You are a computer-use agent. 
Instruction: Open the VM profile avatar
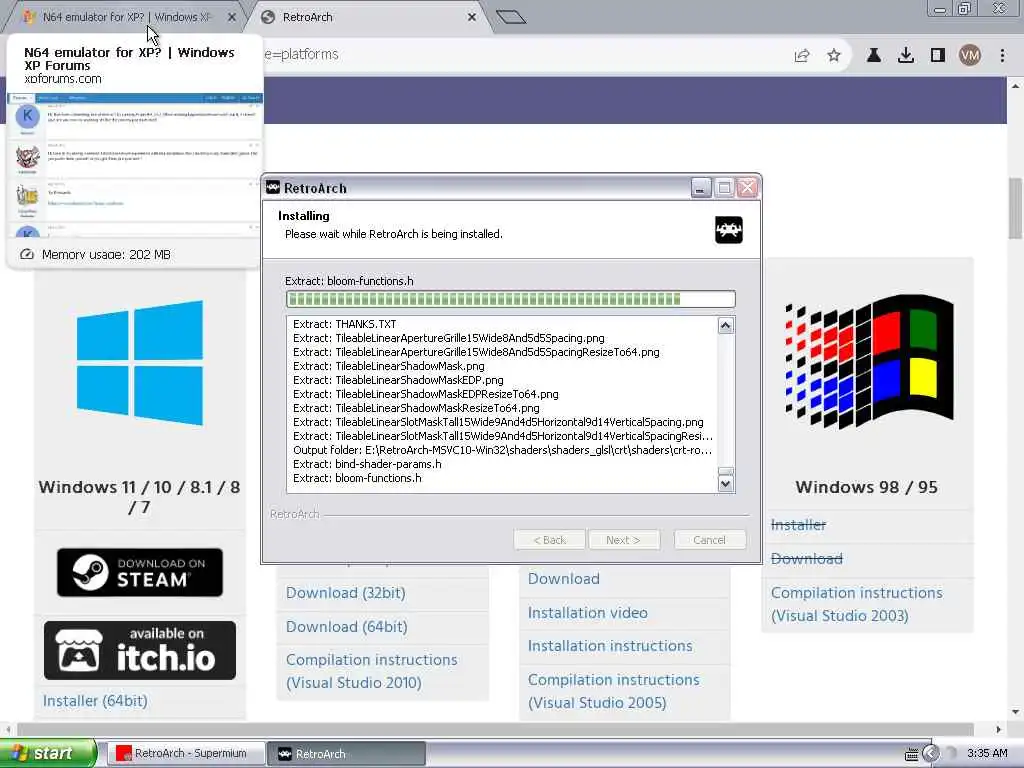[970, 56]
